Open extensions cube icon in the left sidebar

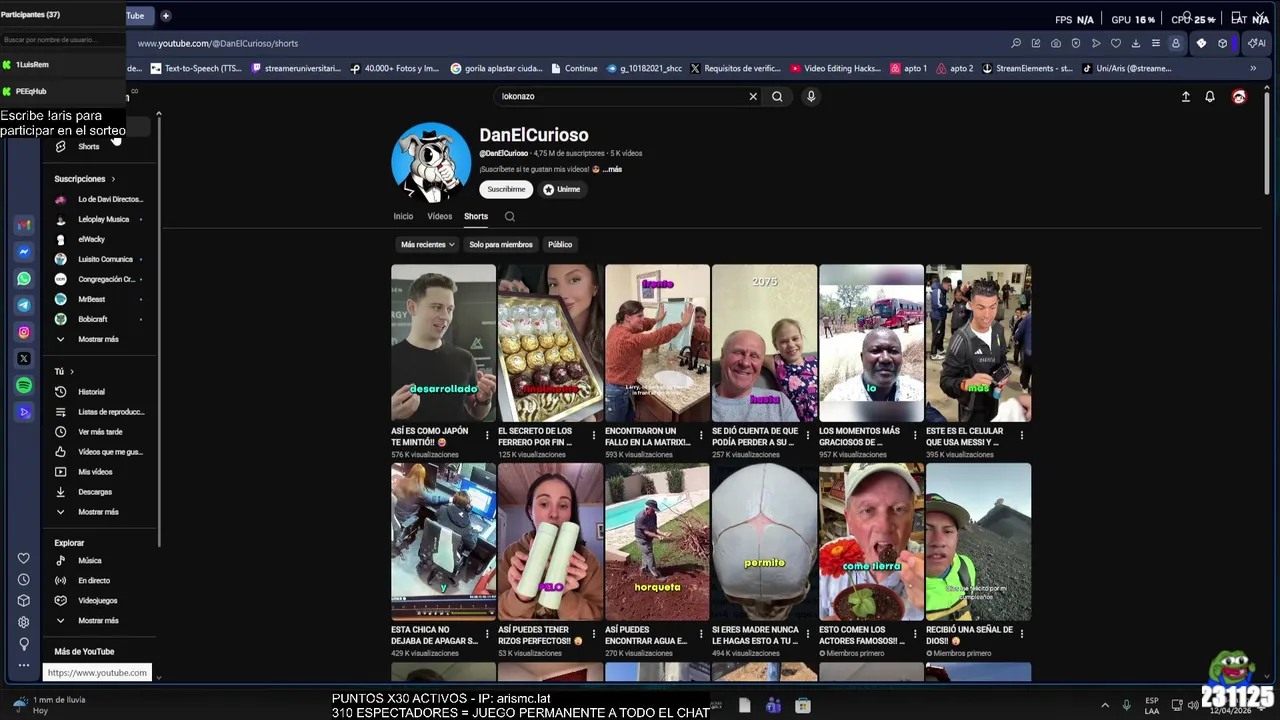[24, 601]
